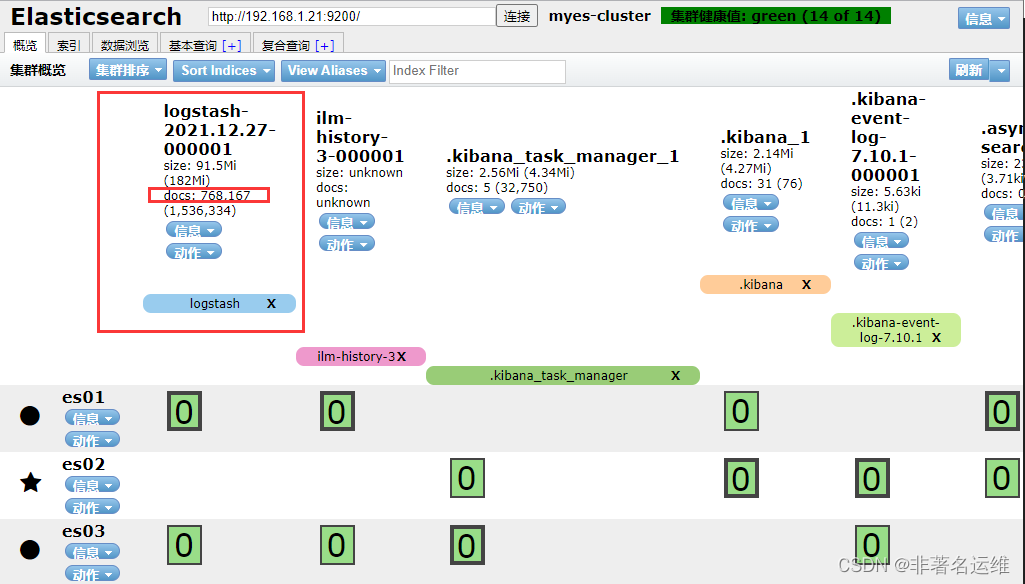Select logstash shard 0 on es03

pyautogui.click(x=184, y=545)
